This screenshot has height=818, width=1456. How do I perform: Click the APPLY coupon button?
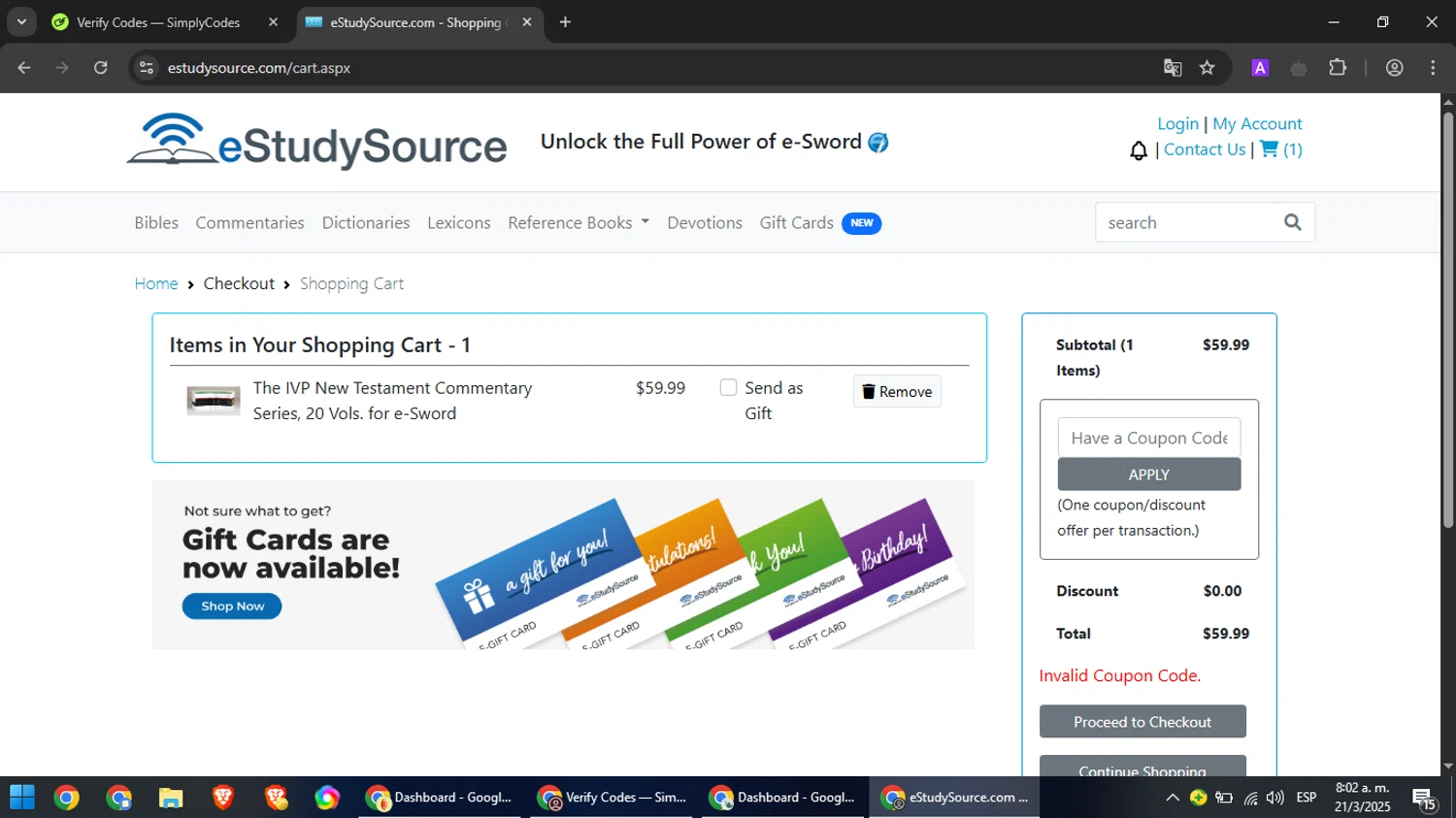pyautogui.click(x=1149, y=474)
